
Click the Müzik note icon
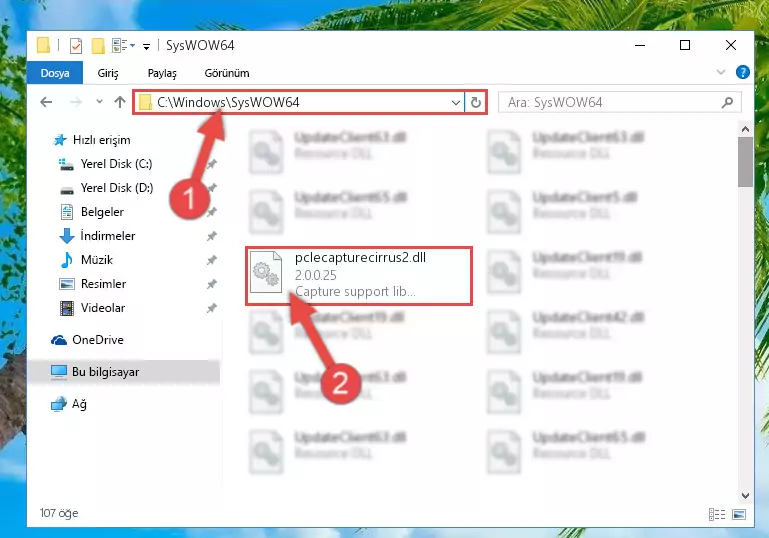[67, 260]
